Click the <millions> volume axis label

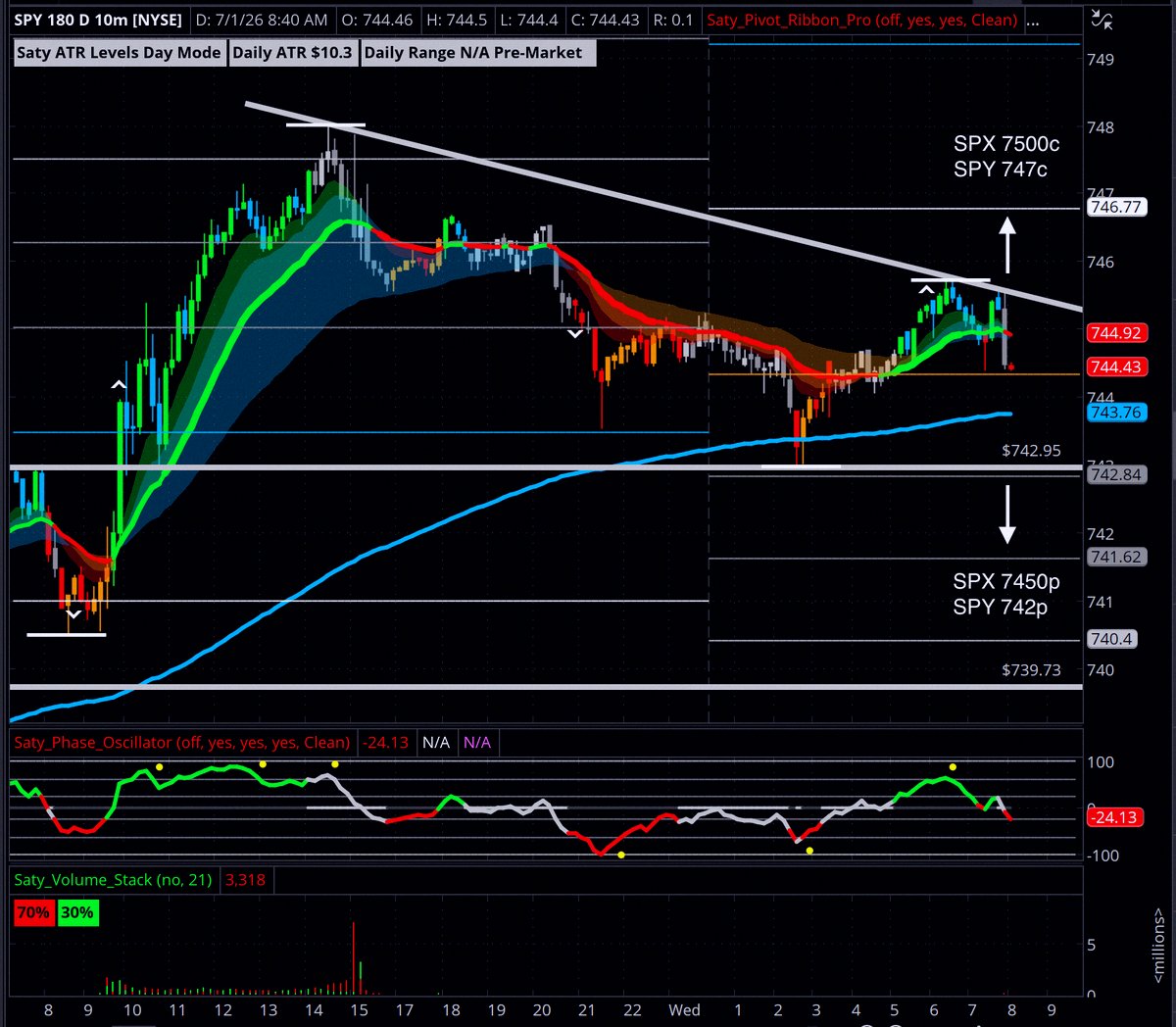1159,946
